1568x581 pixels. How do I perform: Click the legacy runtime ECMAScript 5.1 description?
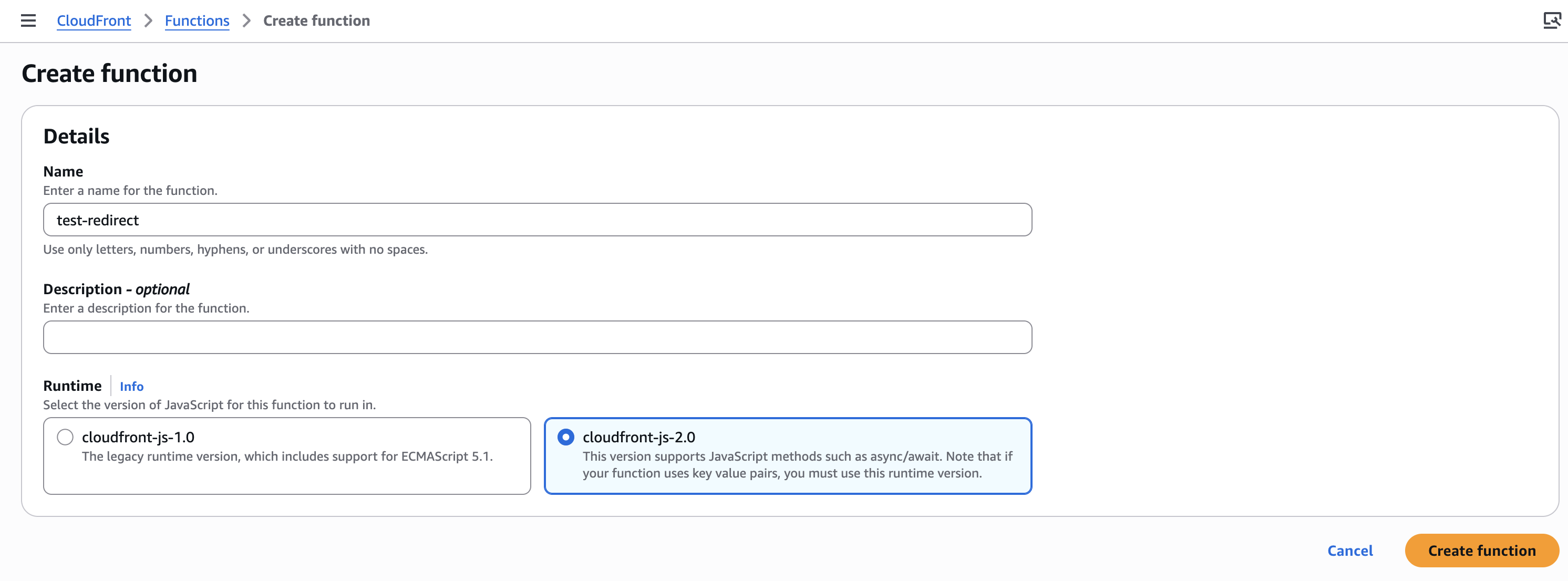(x=287, y=456)
